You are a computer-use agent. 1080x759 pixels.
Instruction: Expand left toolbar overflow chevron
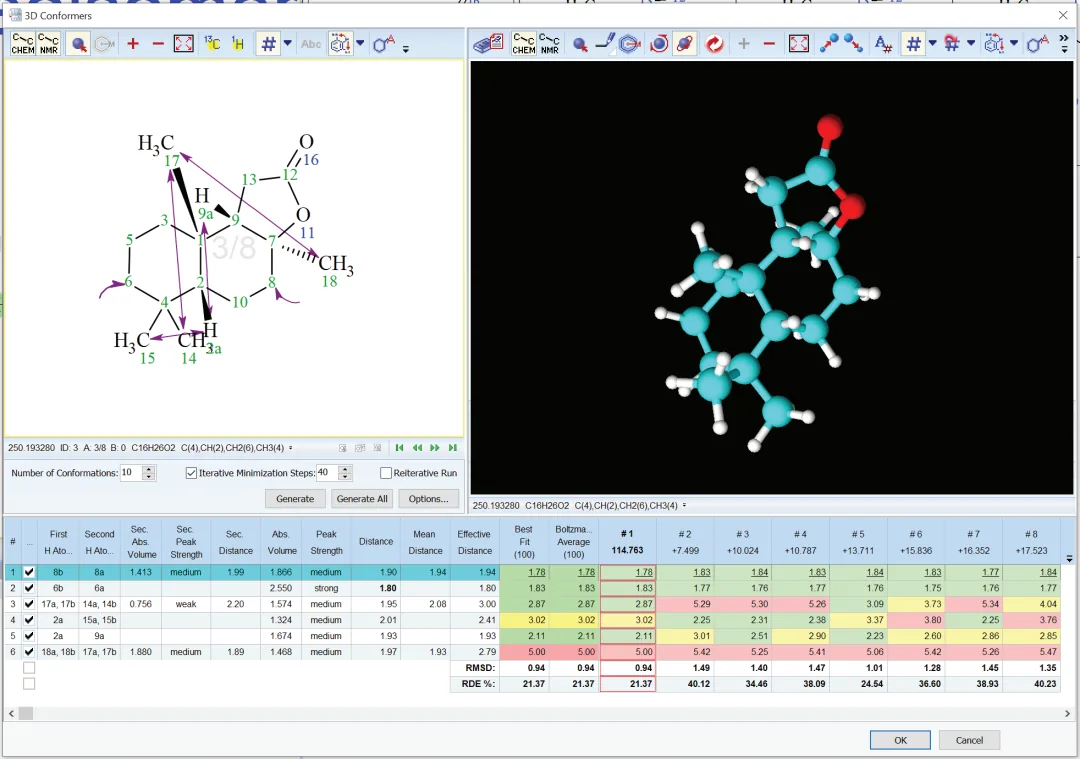point(406,48)
